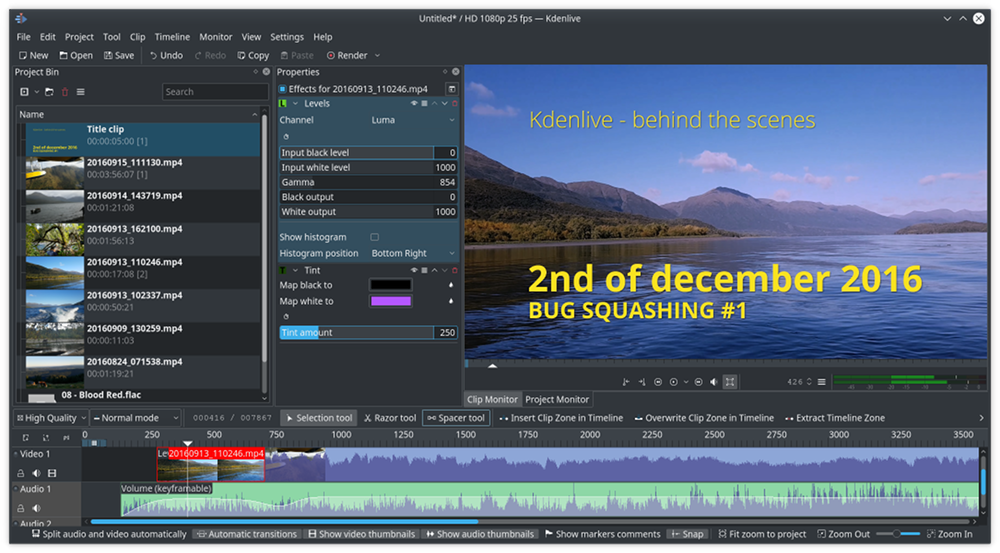
Task: Lock the Video 1 track
Action: coord(20,473)
